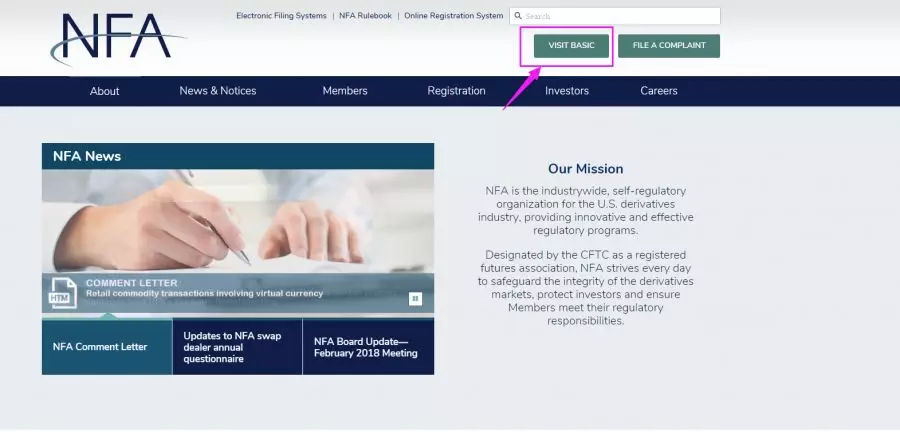Click the writing hands news image
This screenshot has width=900, height=432.
[238, 221]
